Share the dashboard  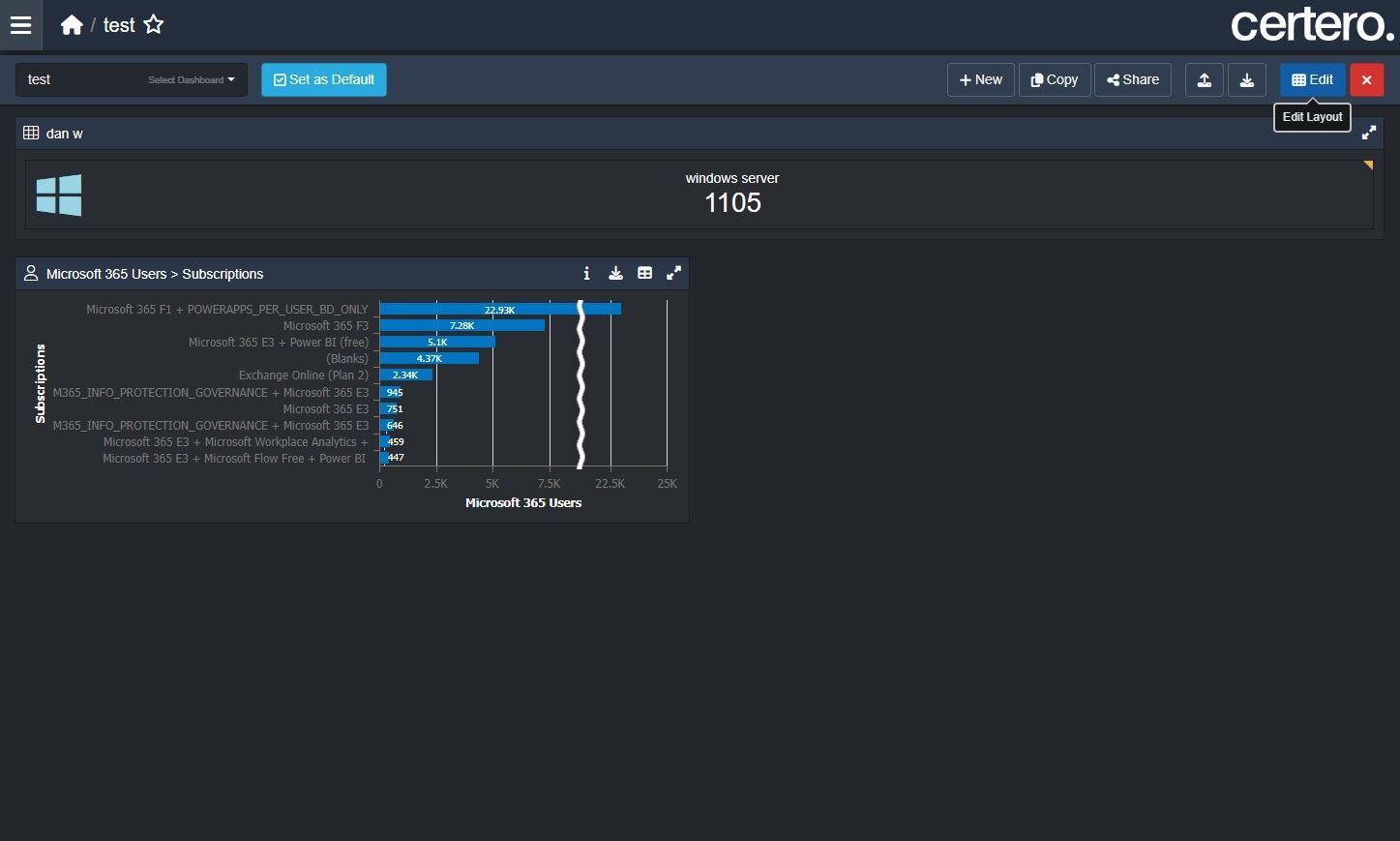coord(1133,80)
